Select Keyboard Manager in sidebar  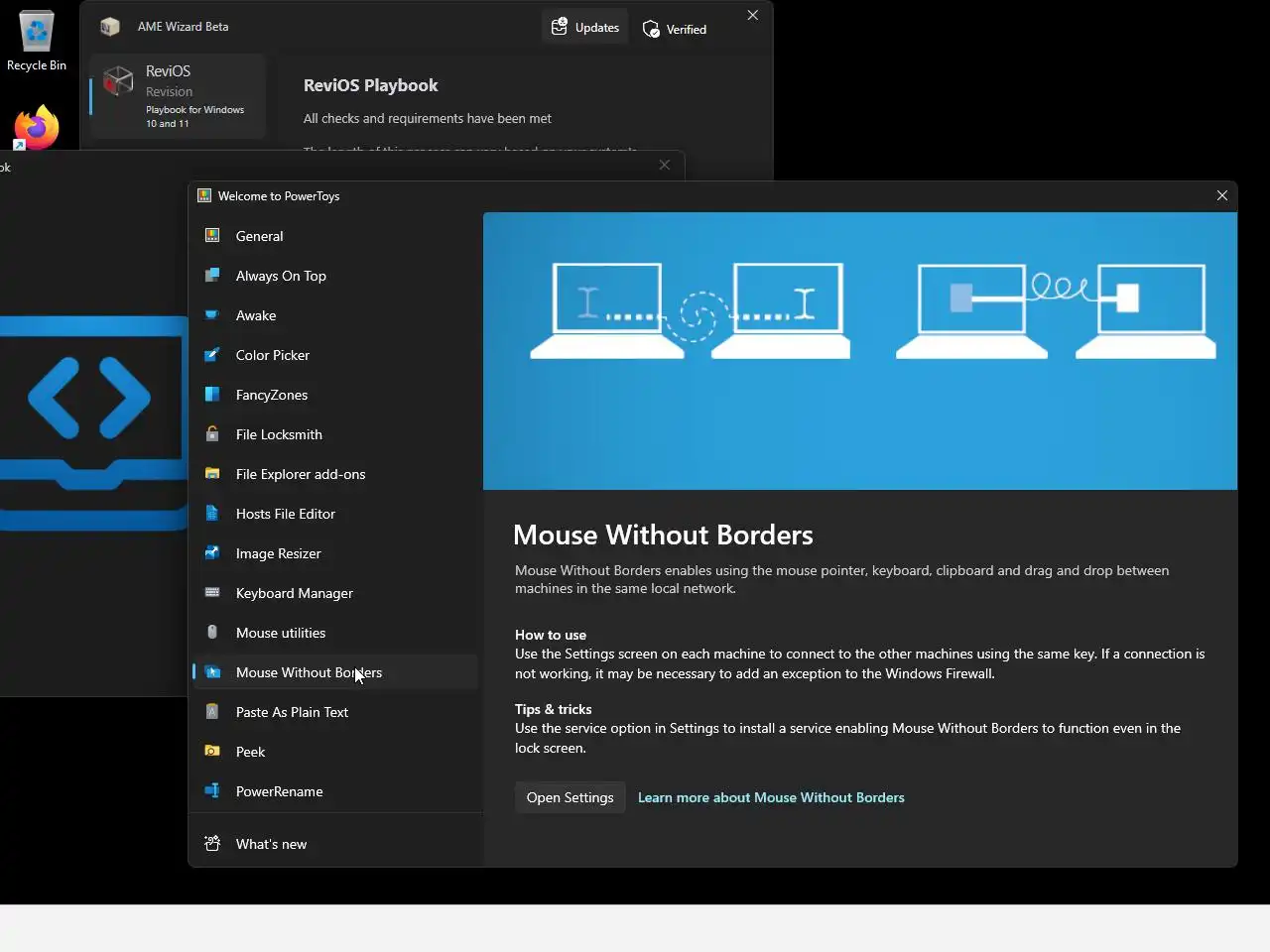tap(335, 593)
